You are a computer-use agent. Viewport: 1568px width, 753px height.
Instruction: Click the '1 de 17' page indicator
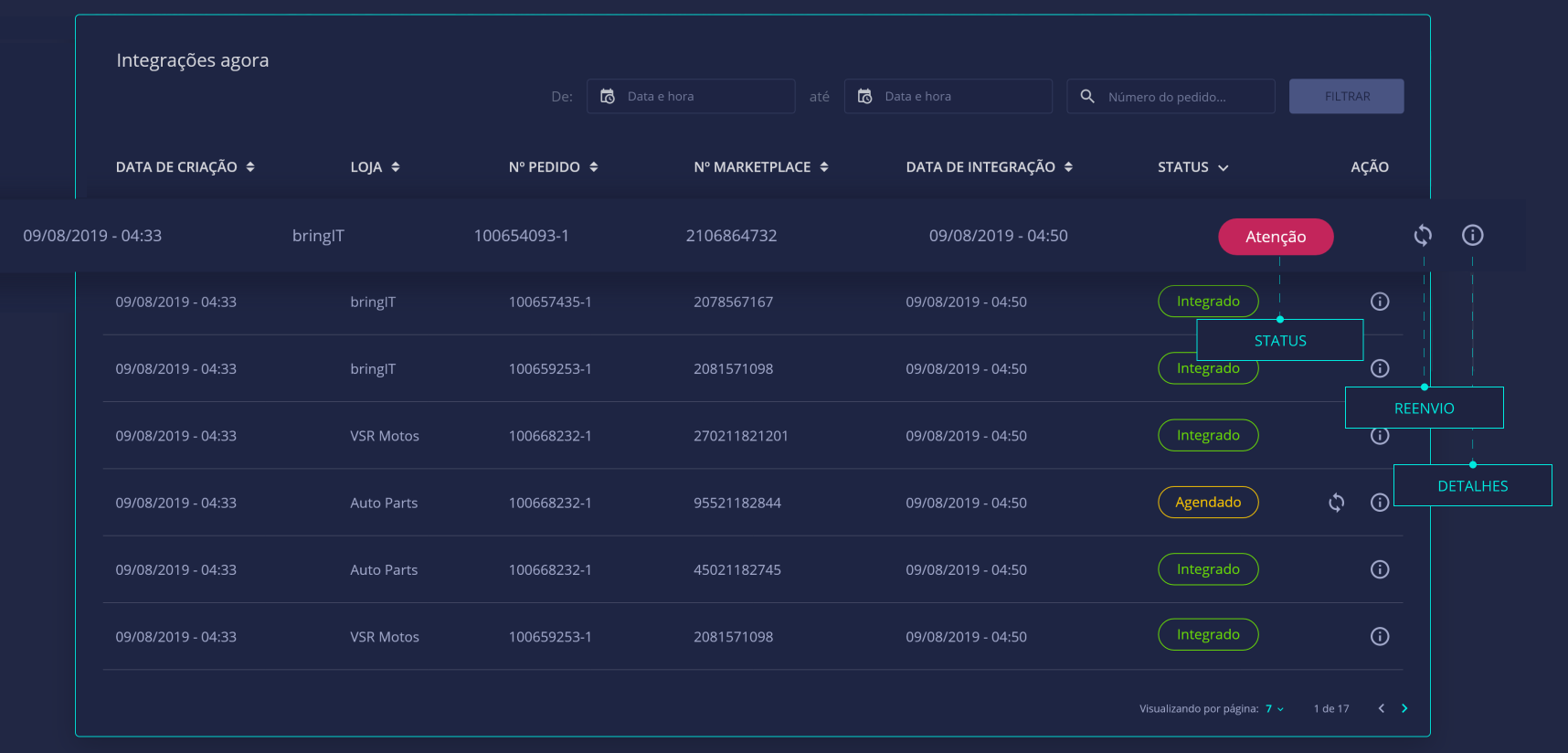(x=1331, y=708)
